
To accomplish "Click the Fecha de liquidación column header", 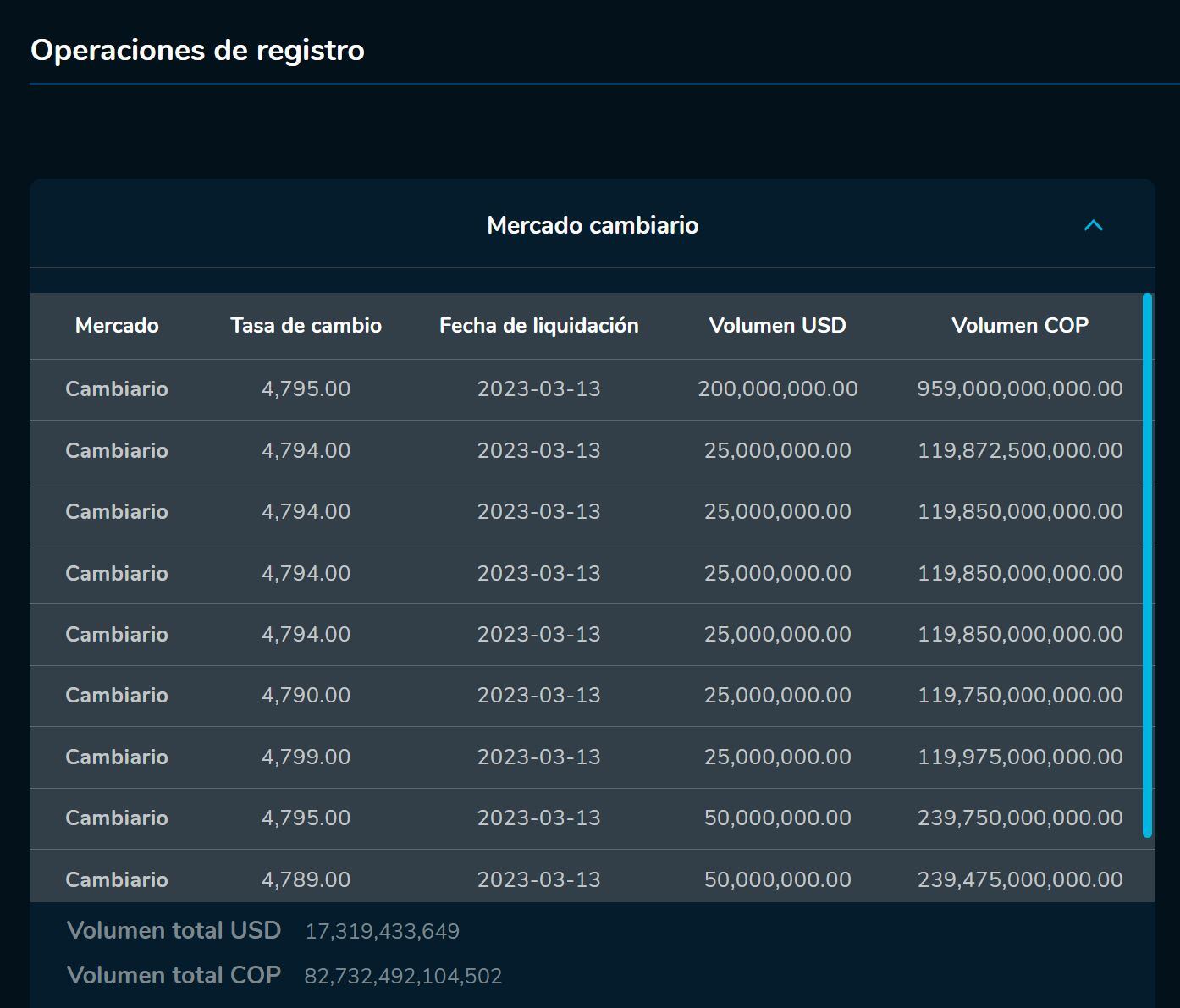I will pos(538,326).
